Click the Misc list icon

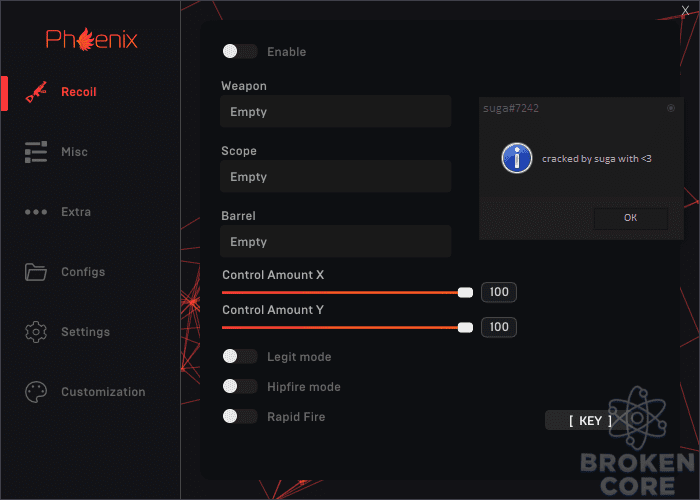point(36,152)
